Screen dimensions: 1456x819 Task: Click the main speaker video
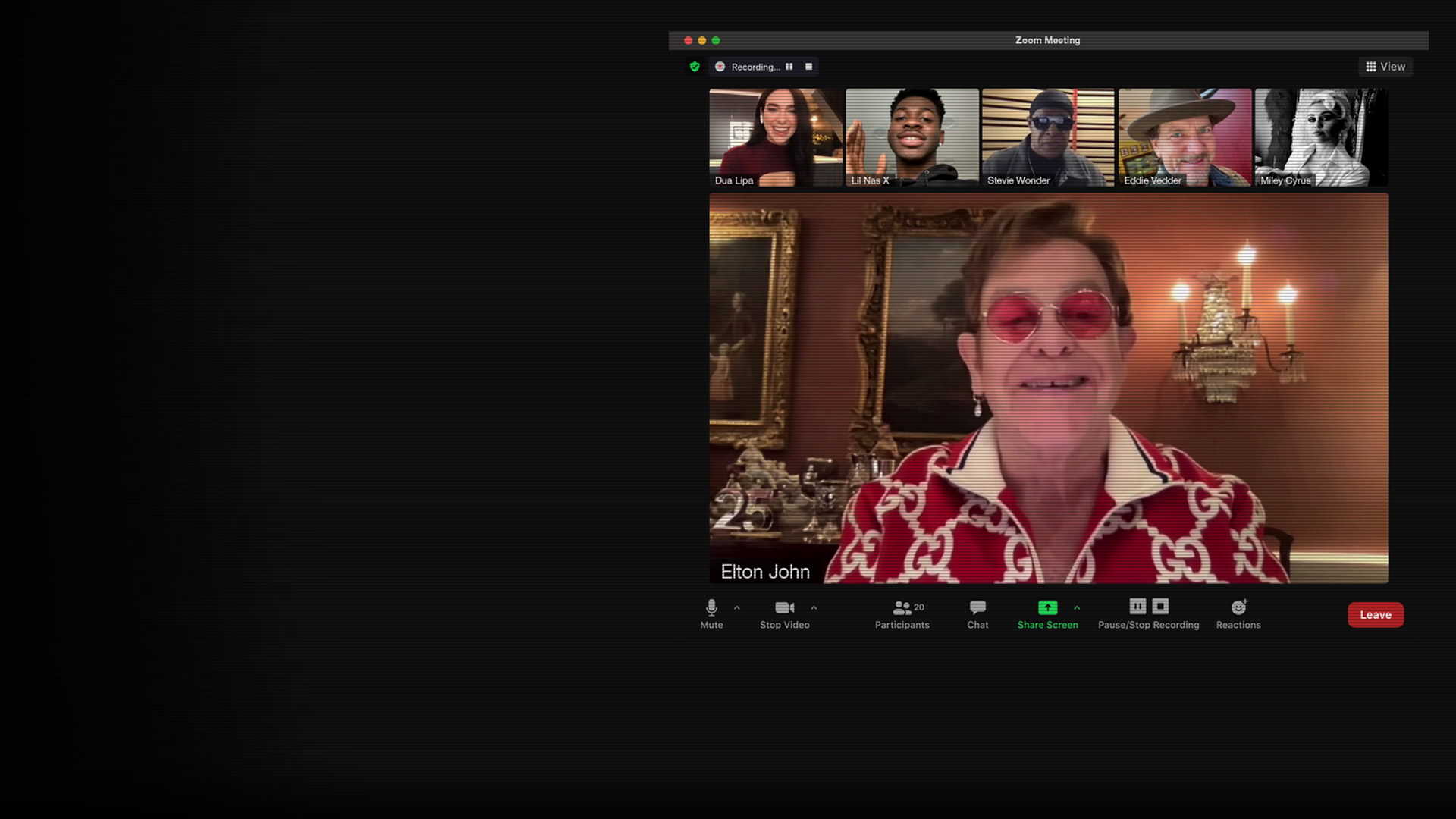[x=1049, y=388]
